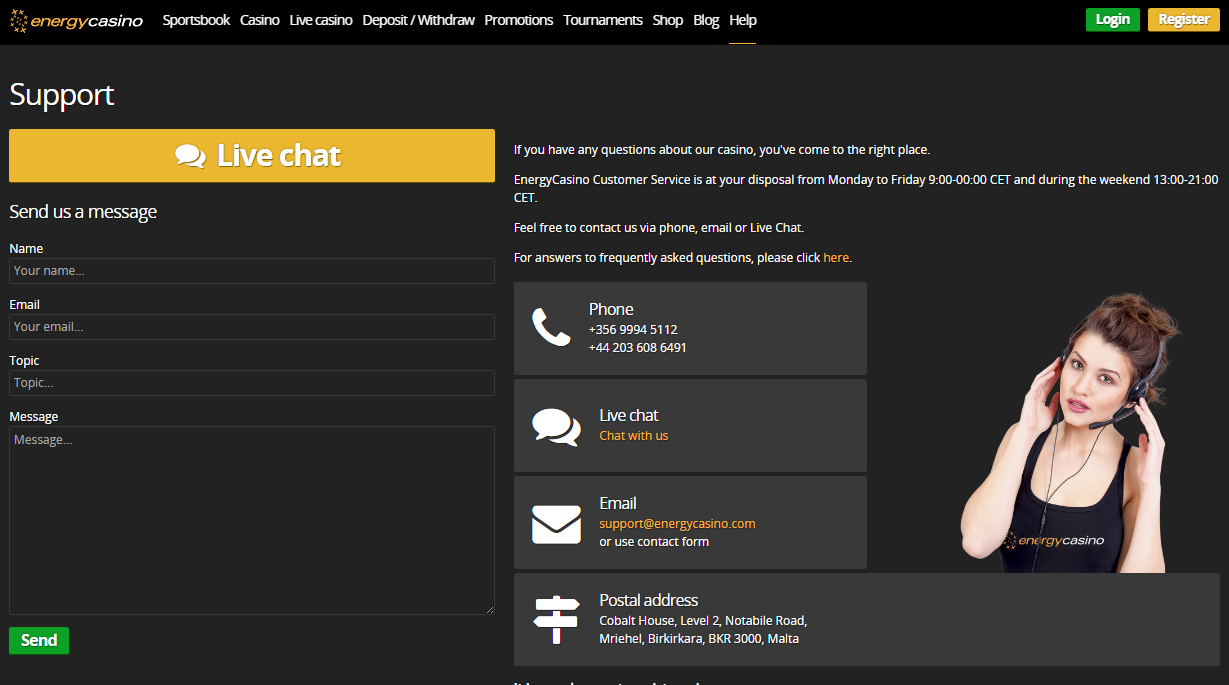
Task: Open the Sportsbook menu item
Action: [196, 20]
